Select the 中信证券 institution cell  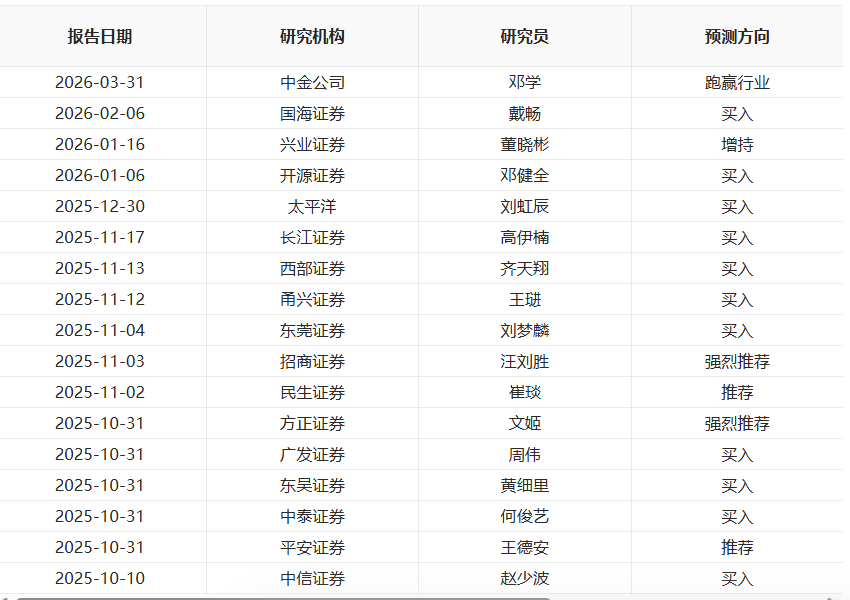coord(312,578)
